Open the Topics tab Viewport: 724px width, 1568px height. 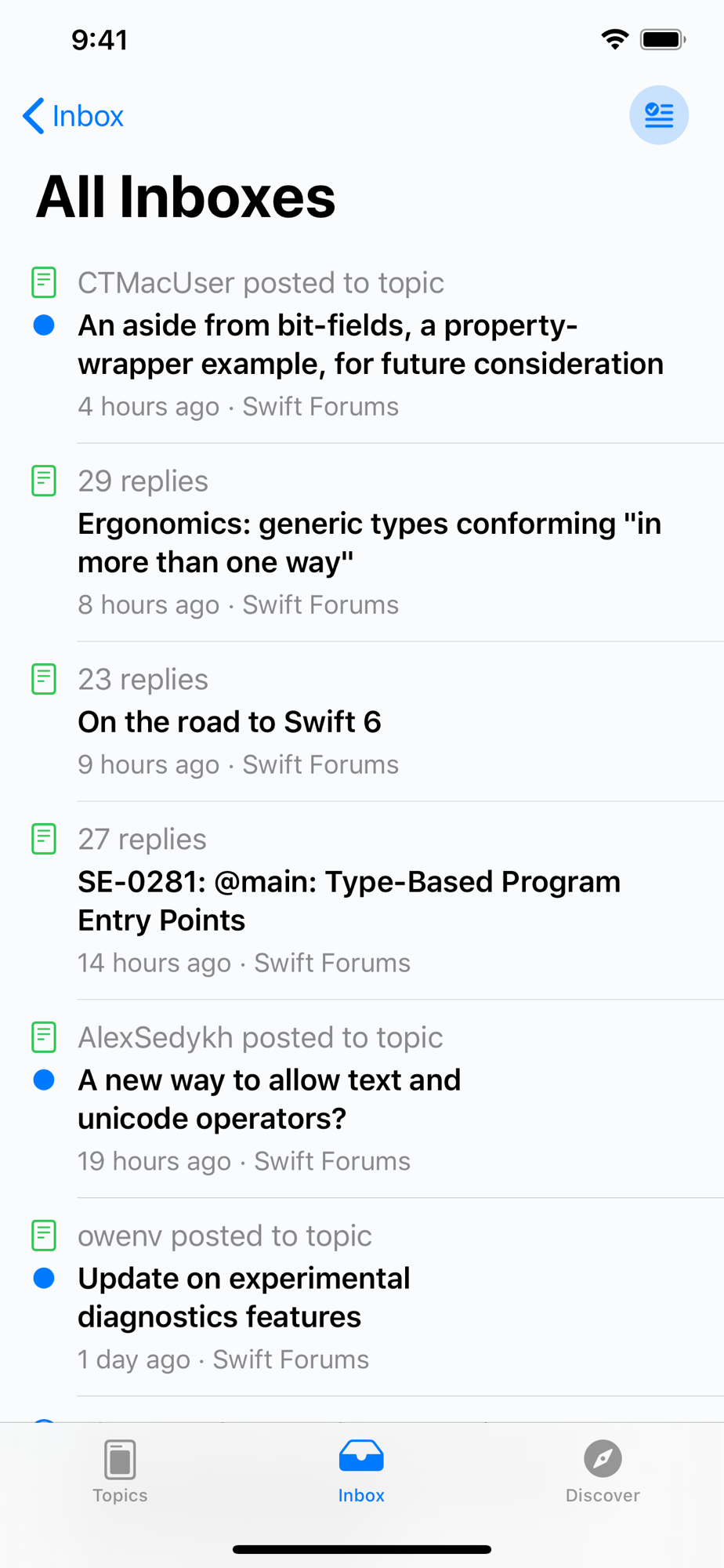point(120,1472)
